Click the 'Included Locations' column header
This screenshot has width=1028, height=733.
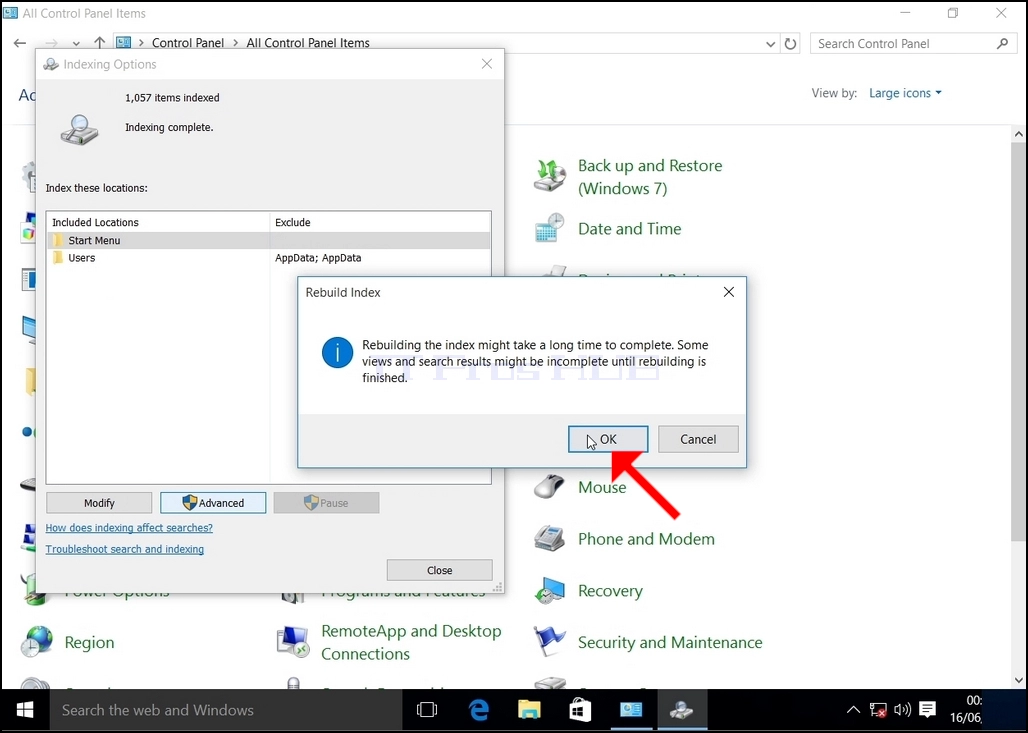(158, 222)
